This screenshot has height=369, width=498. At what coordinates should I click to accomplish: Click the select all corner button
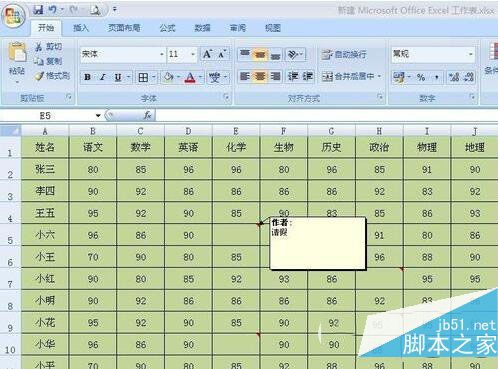pyautogui.click(x=11, y=131)
